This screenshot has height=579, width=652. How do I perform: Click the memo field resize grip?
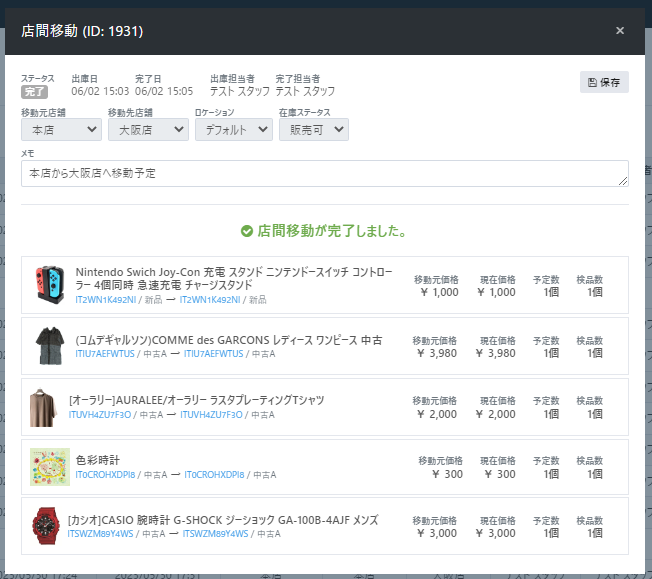click(x=623, y=181)
